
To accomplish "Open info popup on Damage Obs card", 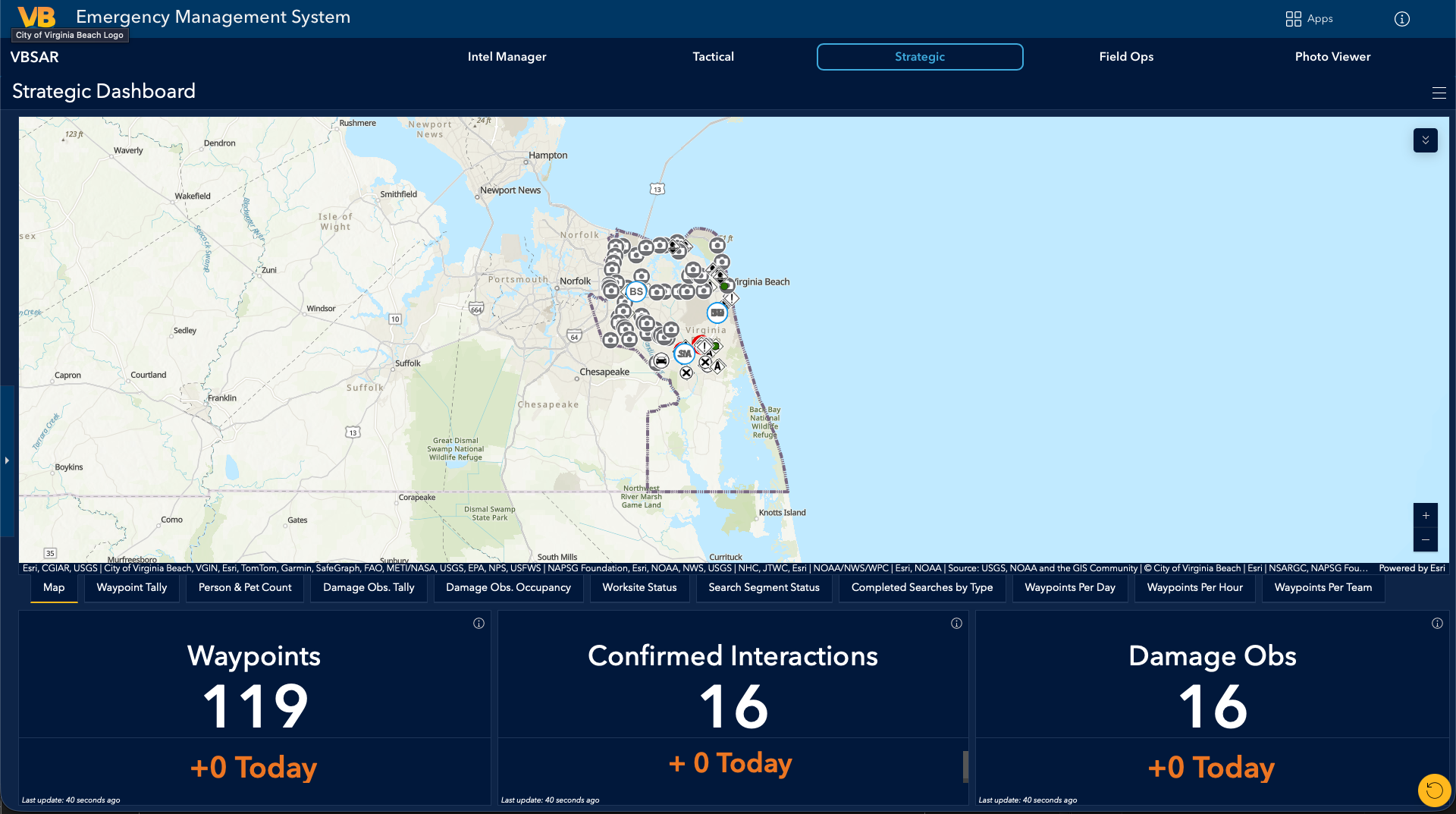I will click(x=1437, y=623).
